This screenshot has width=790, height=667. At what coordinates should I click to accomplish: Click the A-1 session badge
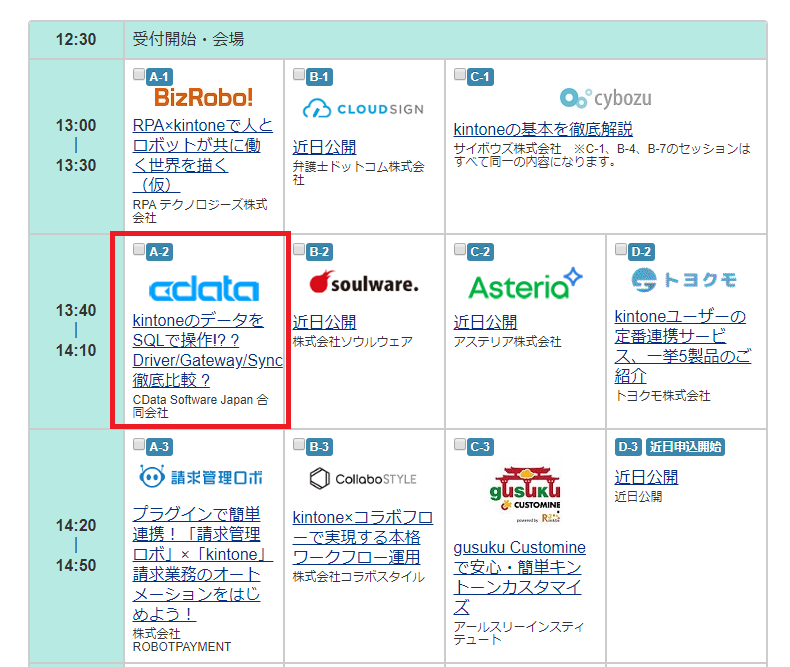tap(159, 77)
